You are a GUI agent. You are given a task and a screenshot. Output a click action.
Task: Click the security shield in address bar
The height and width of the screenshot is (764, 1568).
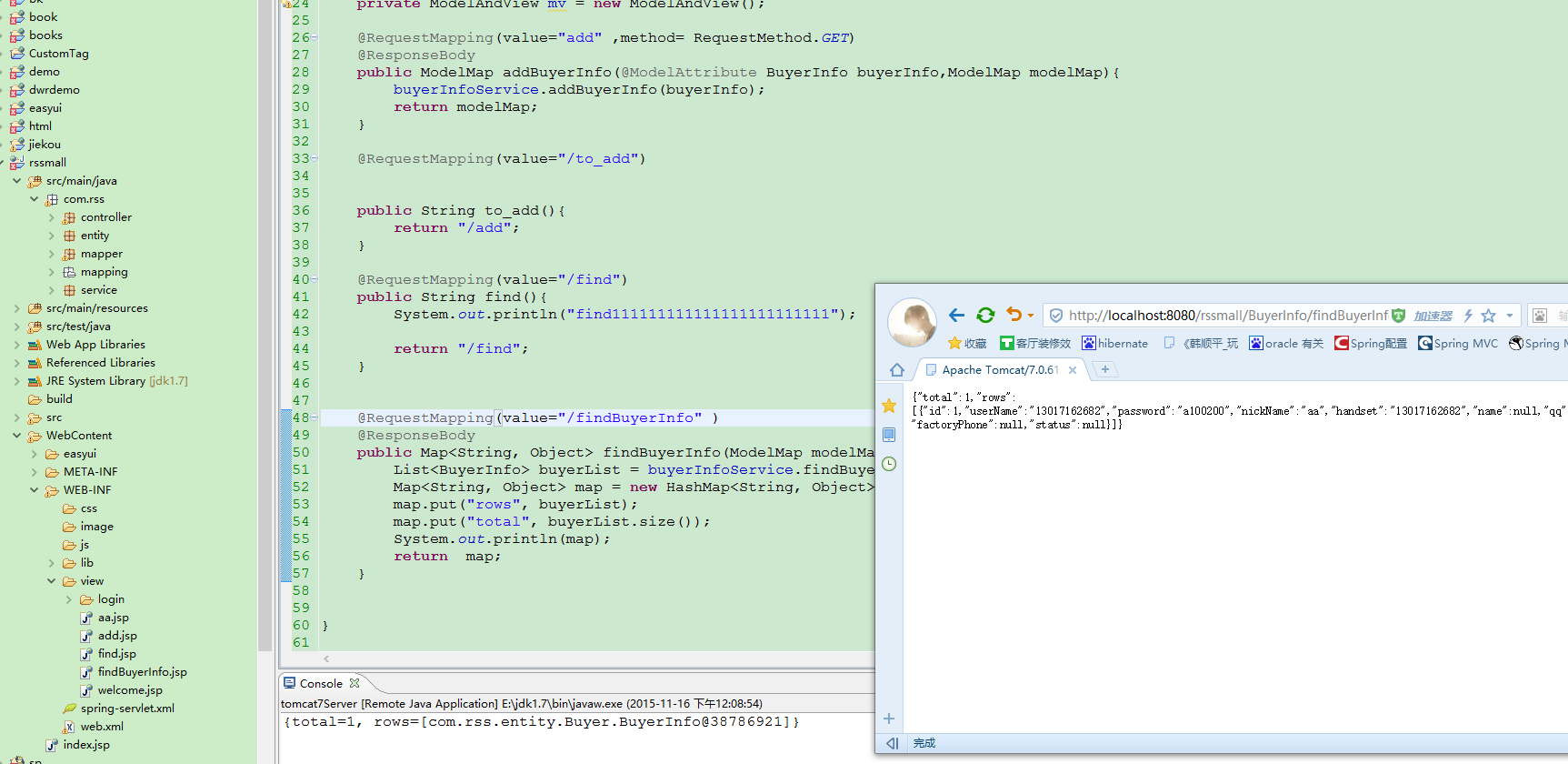click(x=1056, y=316)
